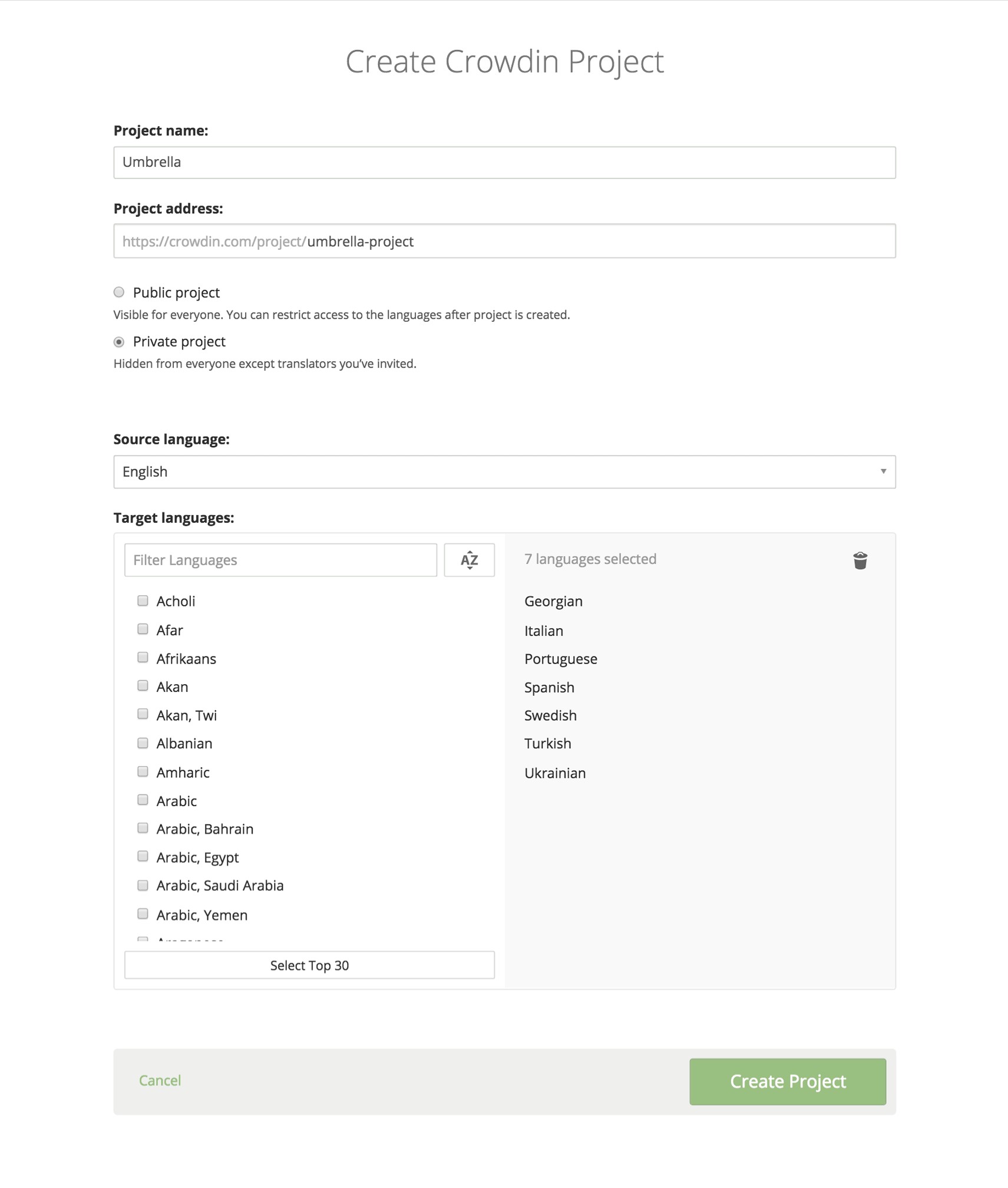Click the dropdown arrow beside English

[883, 471]
